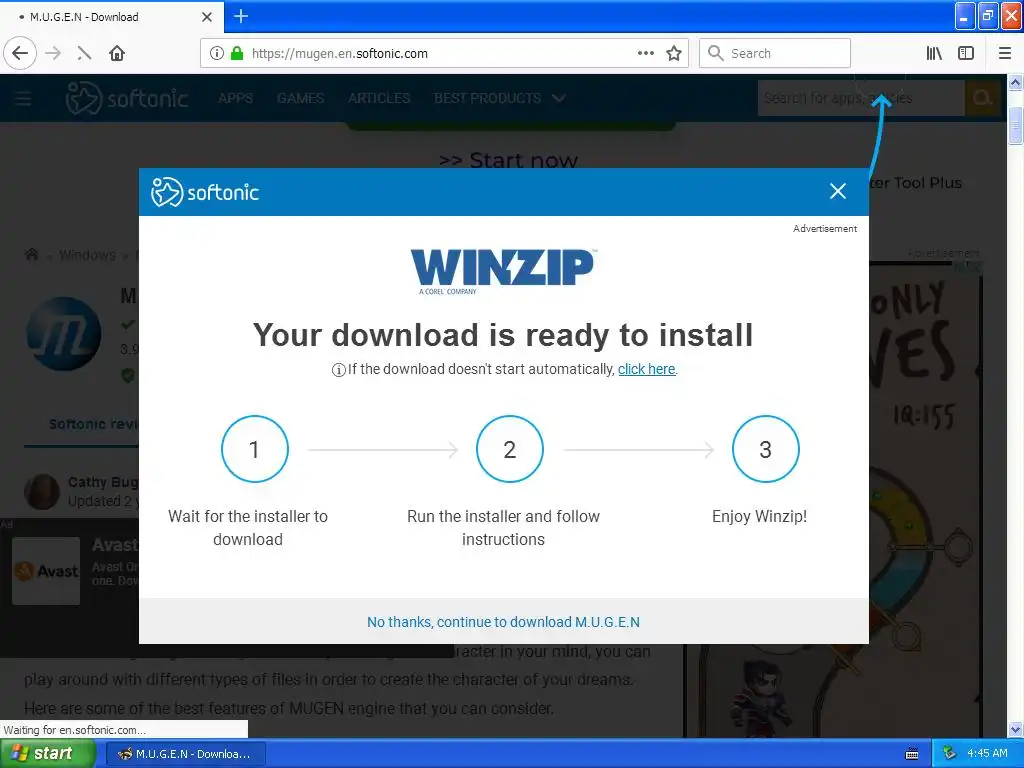The width and height of the screenshot is (1024, 768).
Task: Click the keyboard icon in the tray
Action: point(912,754)
